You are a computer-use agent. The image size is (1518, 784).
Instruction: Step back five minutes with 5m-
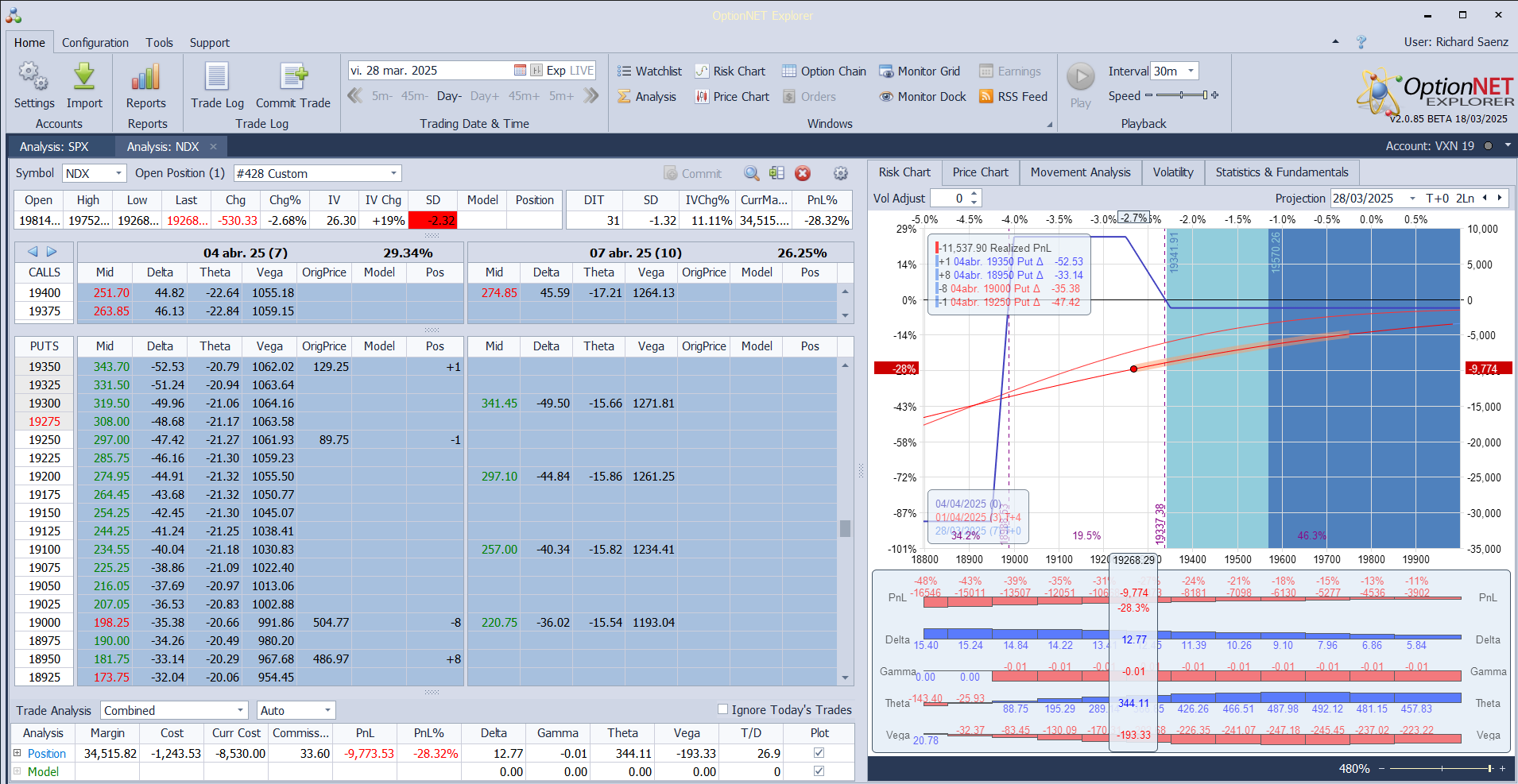click(382, 96)
